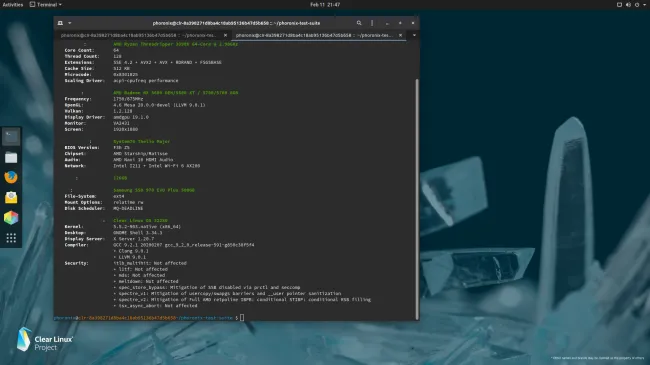Click the 'Clear Linux OS' operating system line
The height and width of the screenshot is (365, 650).
point(141,220)
